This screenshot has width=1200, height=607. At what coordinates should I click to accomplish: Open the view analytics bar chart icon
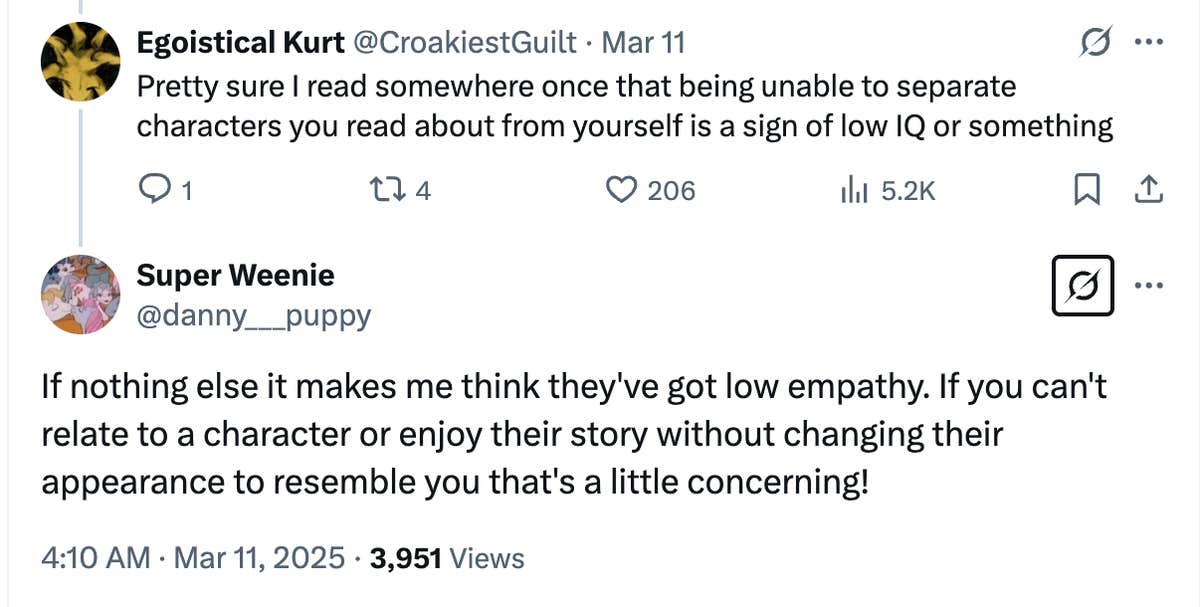pos(857,190)
